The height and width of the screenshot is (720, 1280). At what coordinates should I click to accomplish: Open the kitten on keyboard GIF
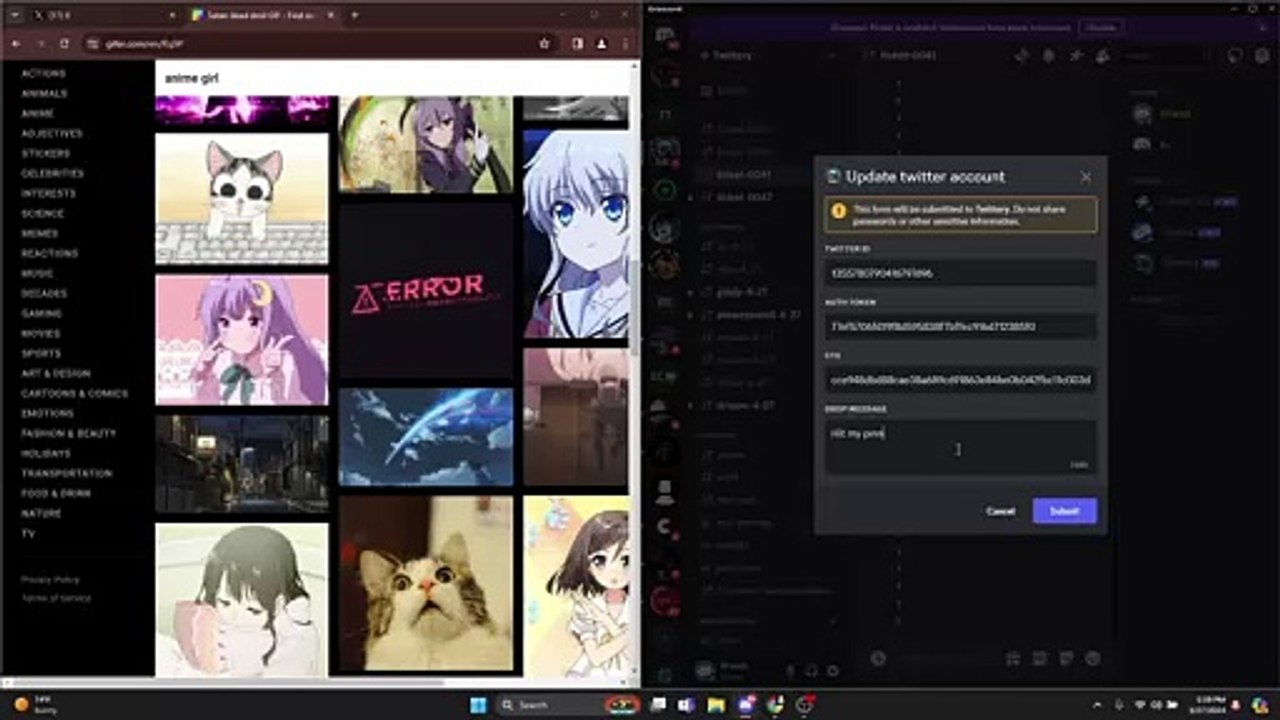(242, 199)
